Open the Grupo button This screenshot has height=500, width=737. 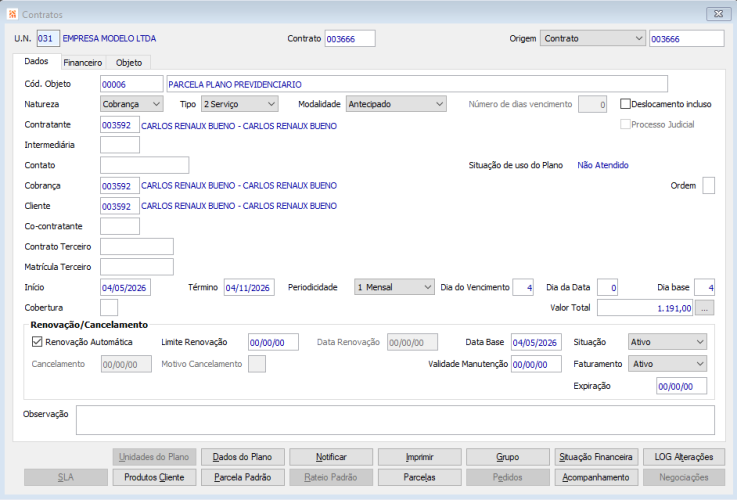pyautogui.click(x=508, y=457)
